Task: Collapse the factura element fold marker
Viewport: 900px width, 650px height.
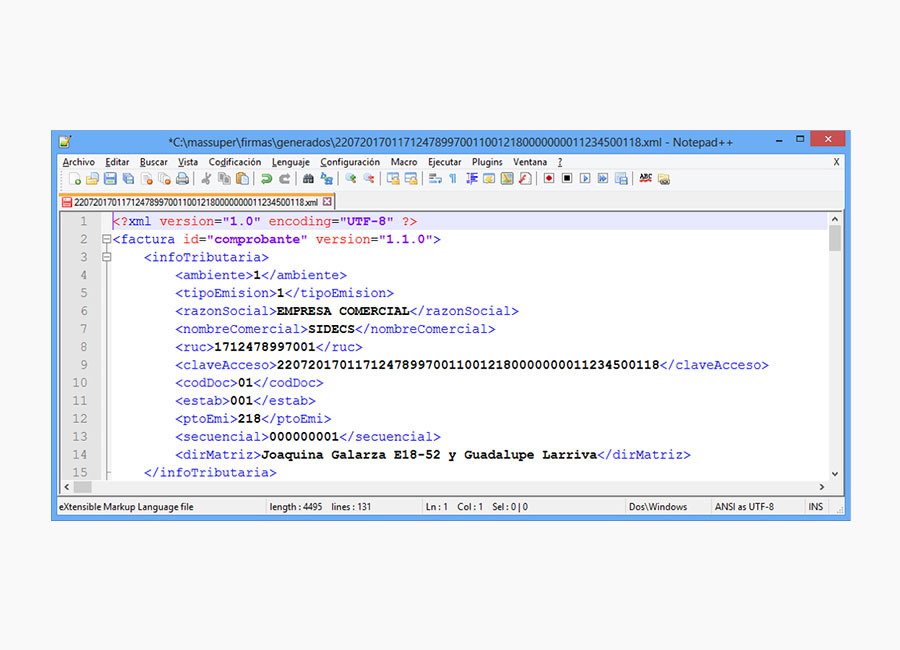Action: point(106,240)
